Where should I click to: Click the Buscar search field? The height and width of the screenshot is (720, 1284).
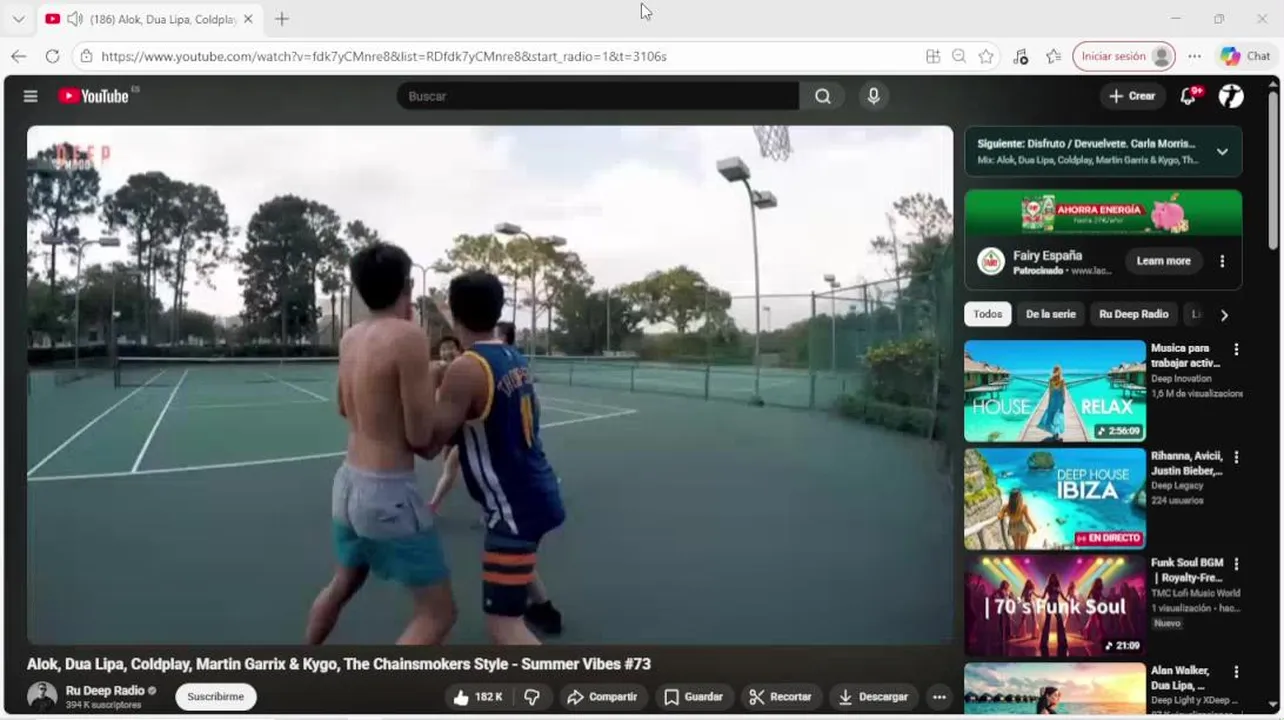pos(598,96)
